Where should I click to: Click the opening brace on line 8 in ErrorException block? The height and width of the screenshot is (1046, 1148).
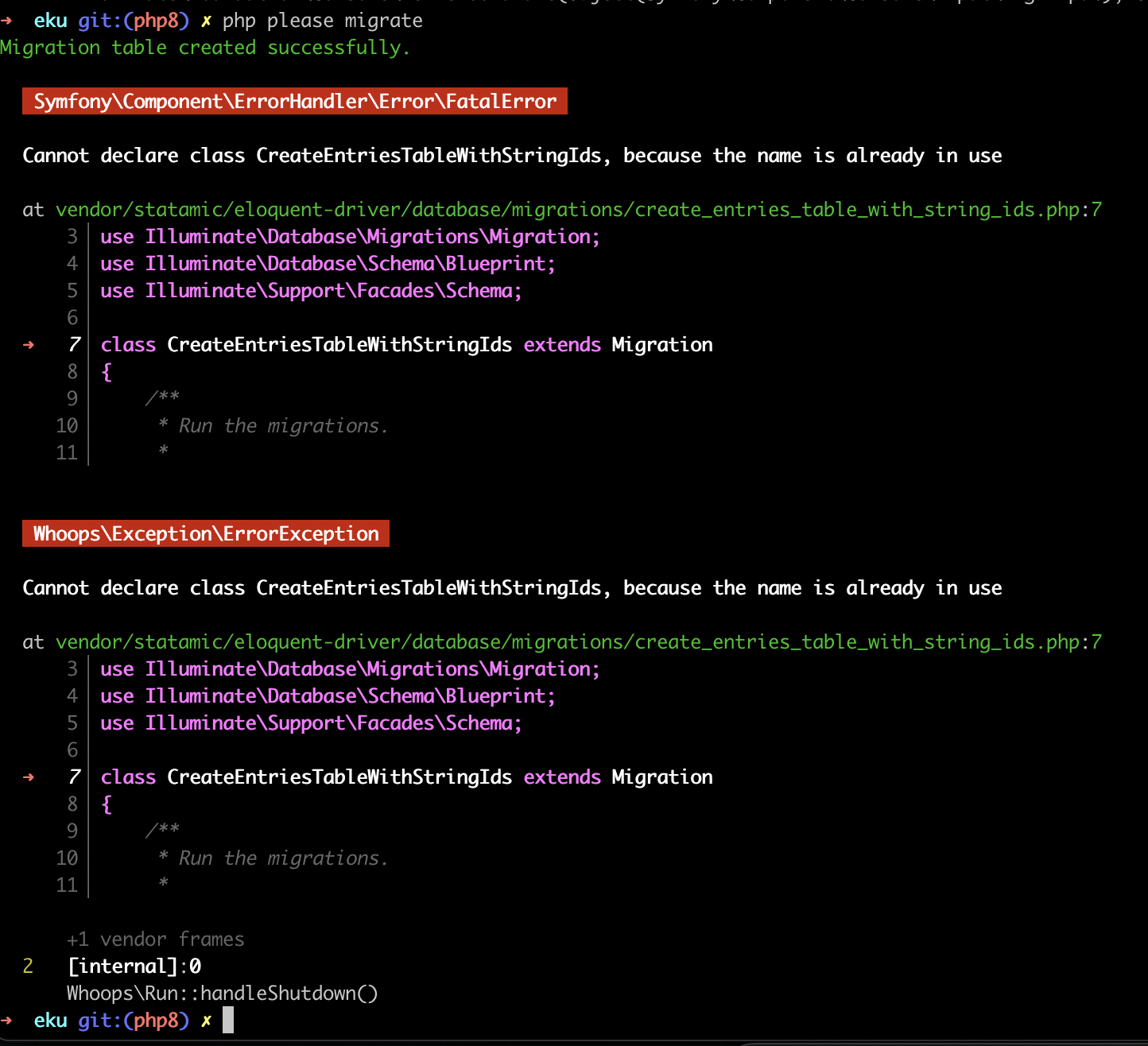pyautogui.click(x=107, y=804)
